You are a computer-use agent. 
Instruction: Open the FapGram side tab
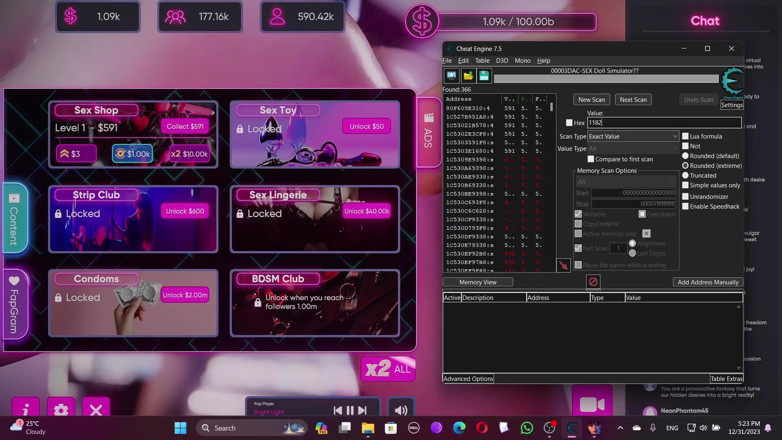14,304
